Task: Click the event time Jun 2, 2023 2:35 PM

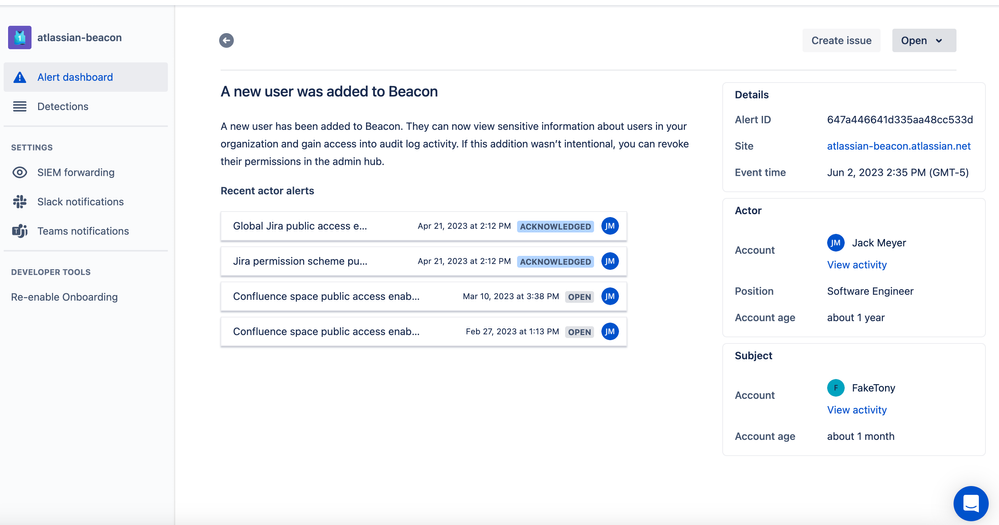Action: pyautogui.click(x=898, y=173)
